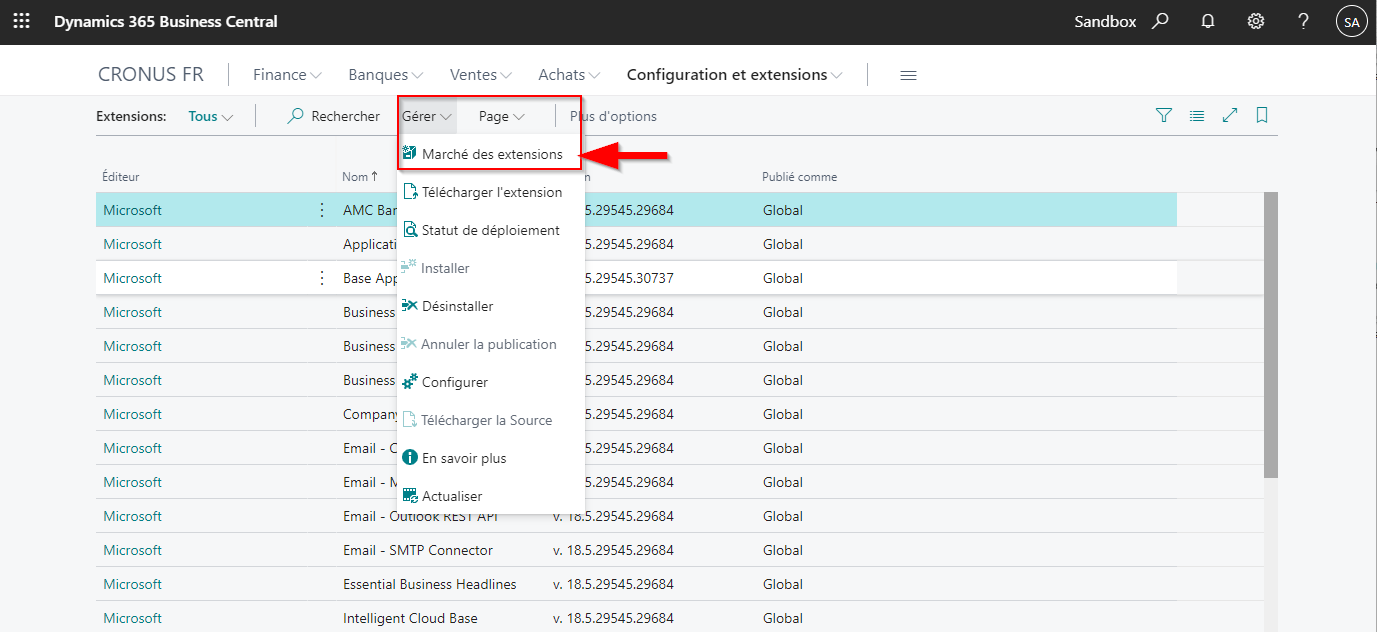Choose Désinstaller from the Gérer menu
Screen dimensions: 1377x632
[x=457, y=306]
